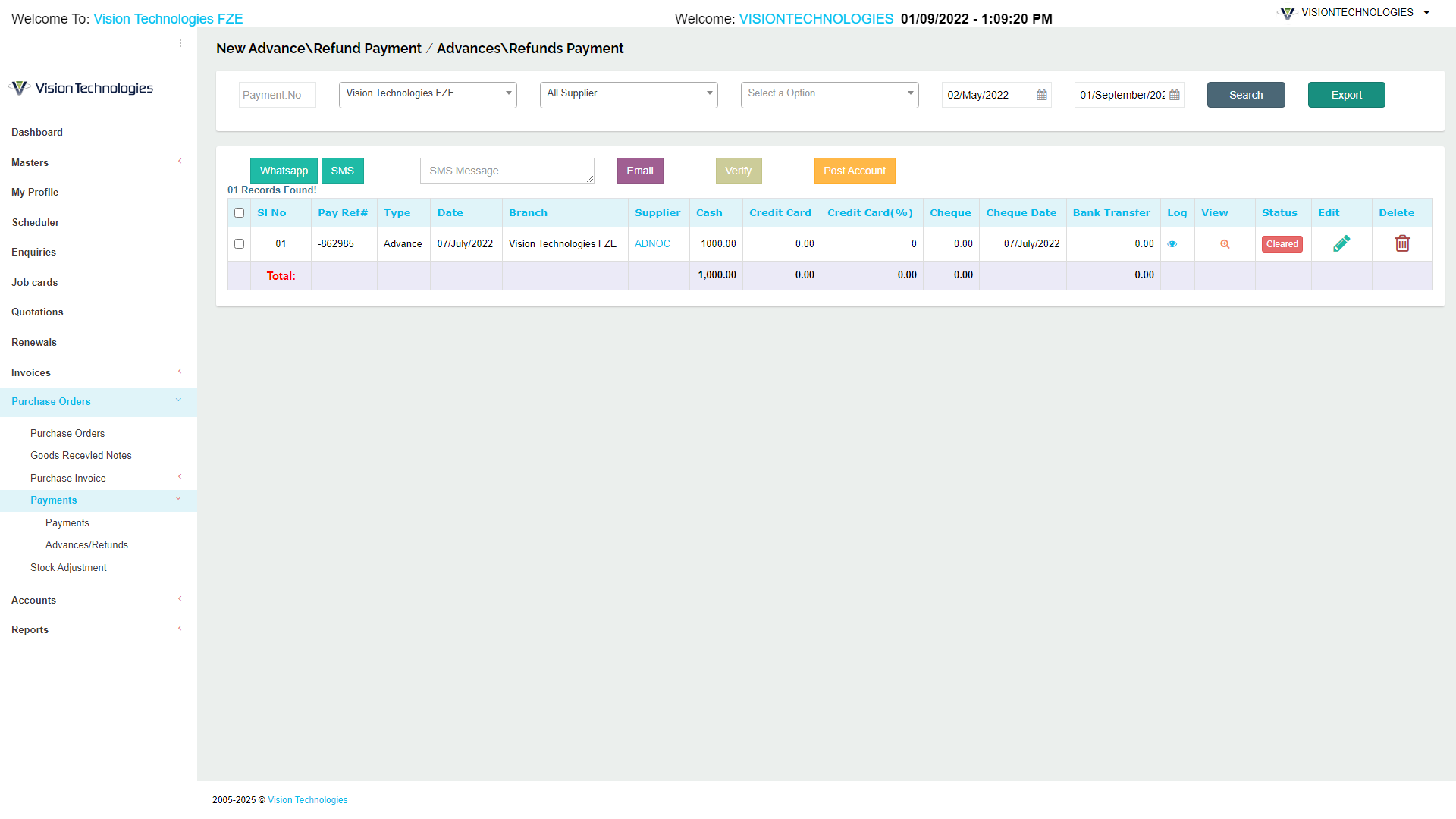
Task: View payment details with the magnifier icon
Action: (1224, 243)
